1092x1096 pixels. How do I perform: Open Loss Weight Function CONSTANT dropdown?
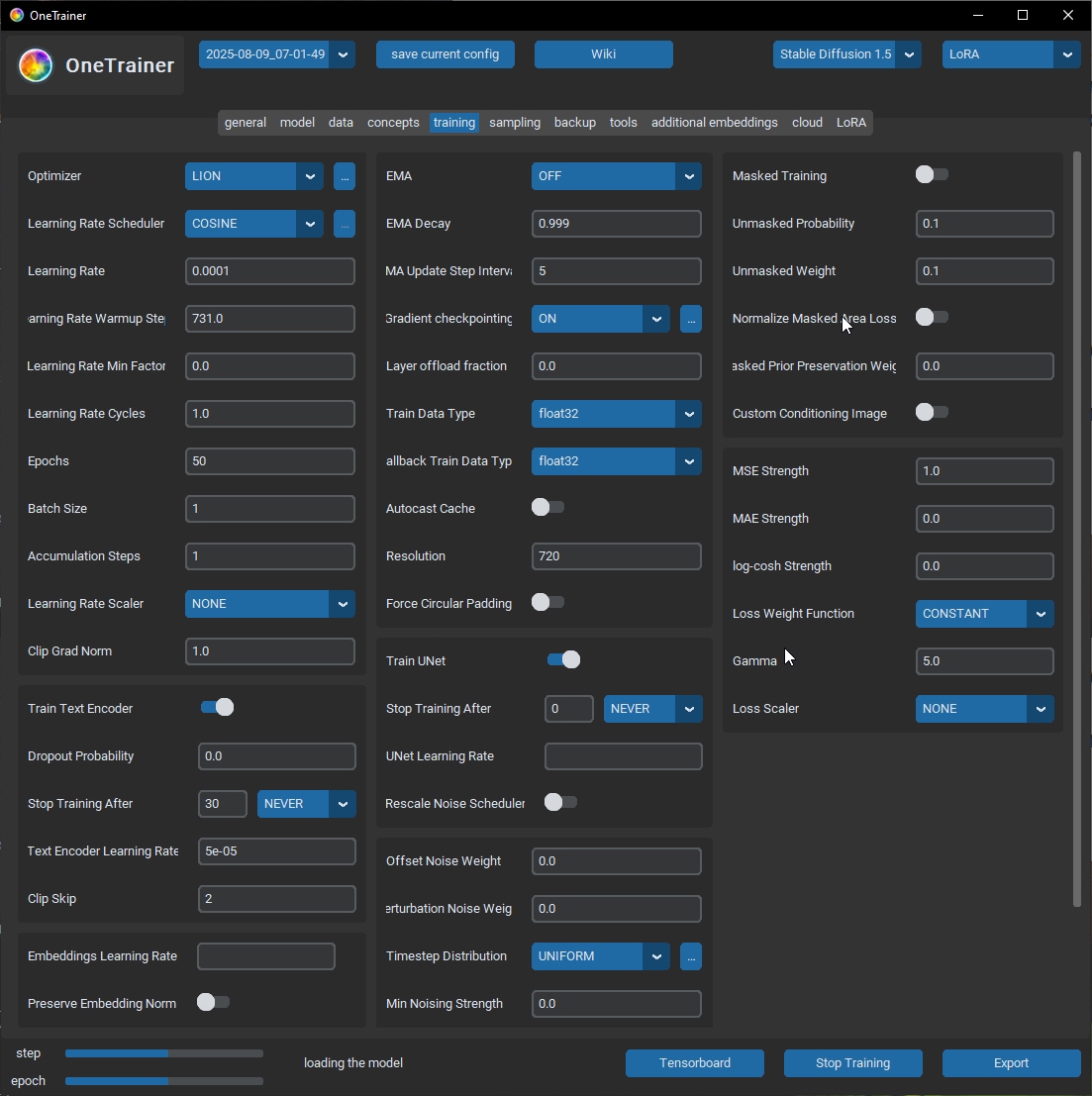(984, 614)
